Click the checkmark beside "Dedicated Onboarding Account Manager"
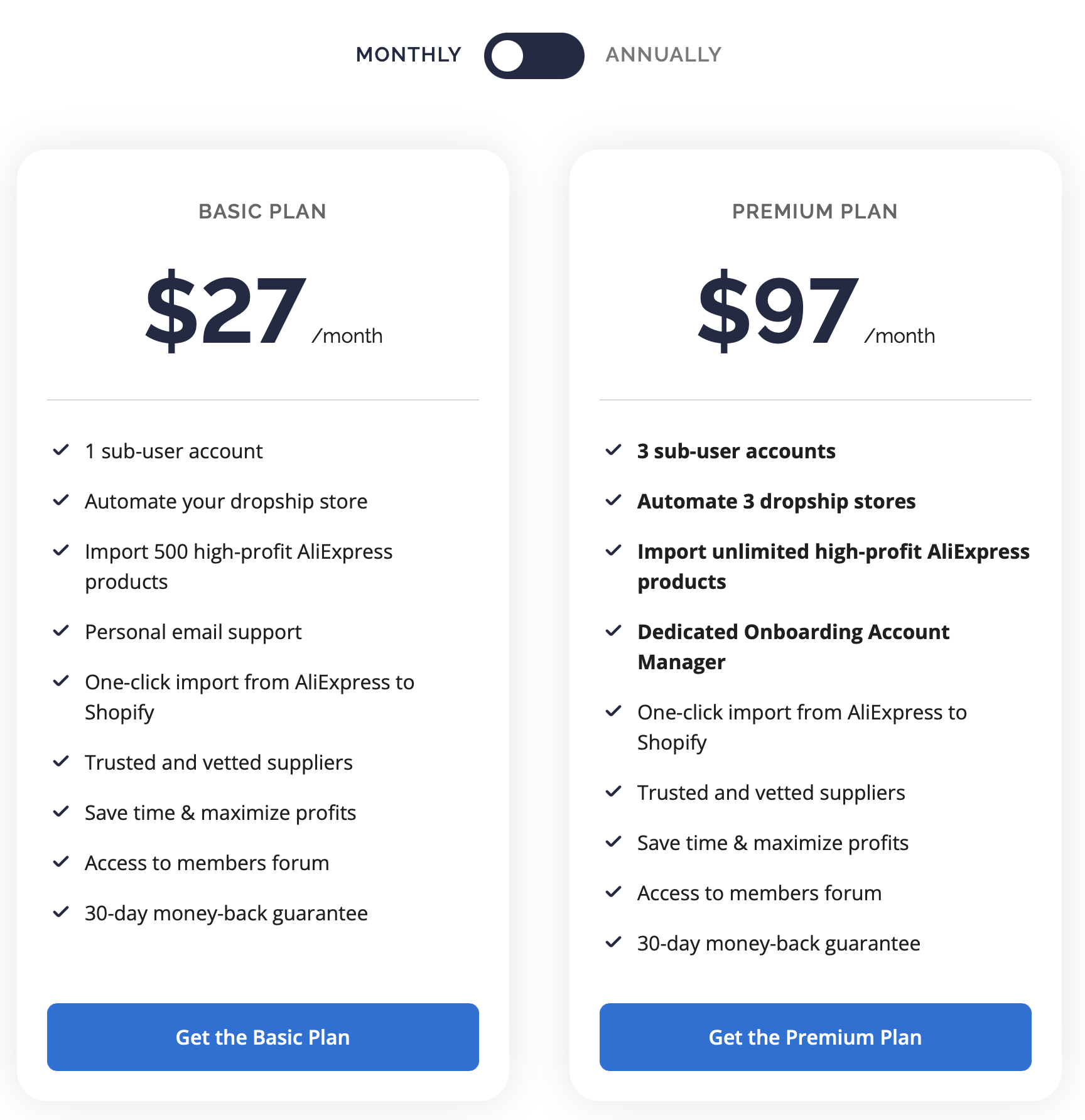Screen dimensions: 1085x1120 pyautogui.click(x=614, y=631)
